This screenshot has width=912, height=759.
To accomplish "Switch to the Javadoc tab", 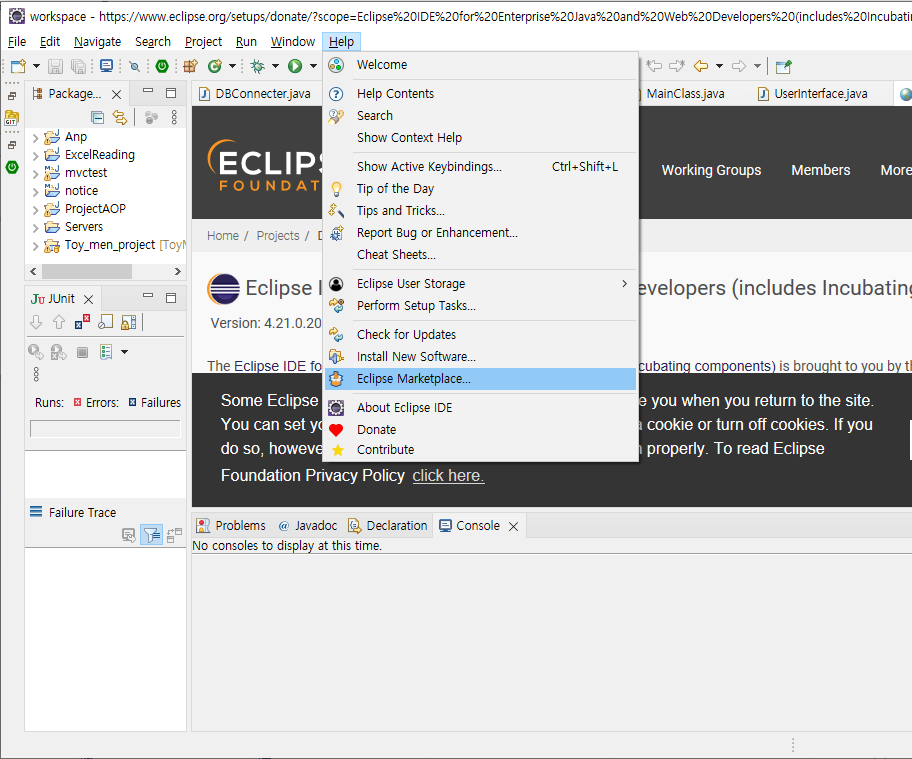I will click(x=308, y=526).
